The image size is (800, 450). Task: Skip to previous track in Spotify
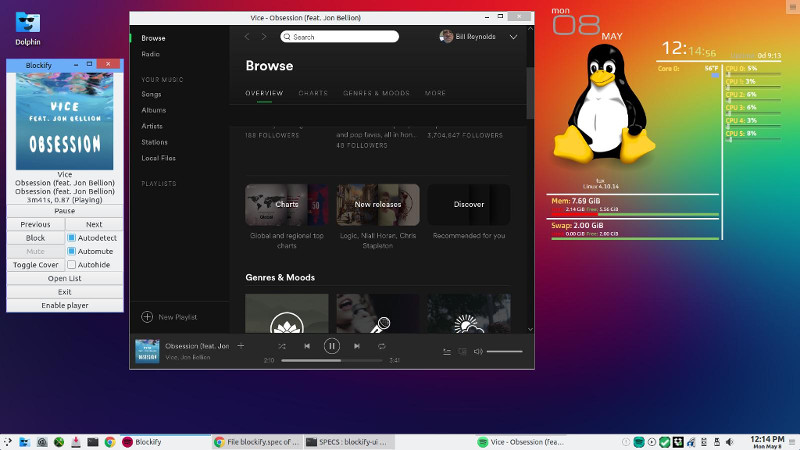(307, 346)
